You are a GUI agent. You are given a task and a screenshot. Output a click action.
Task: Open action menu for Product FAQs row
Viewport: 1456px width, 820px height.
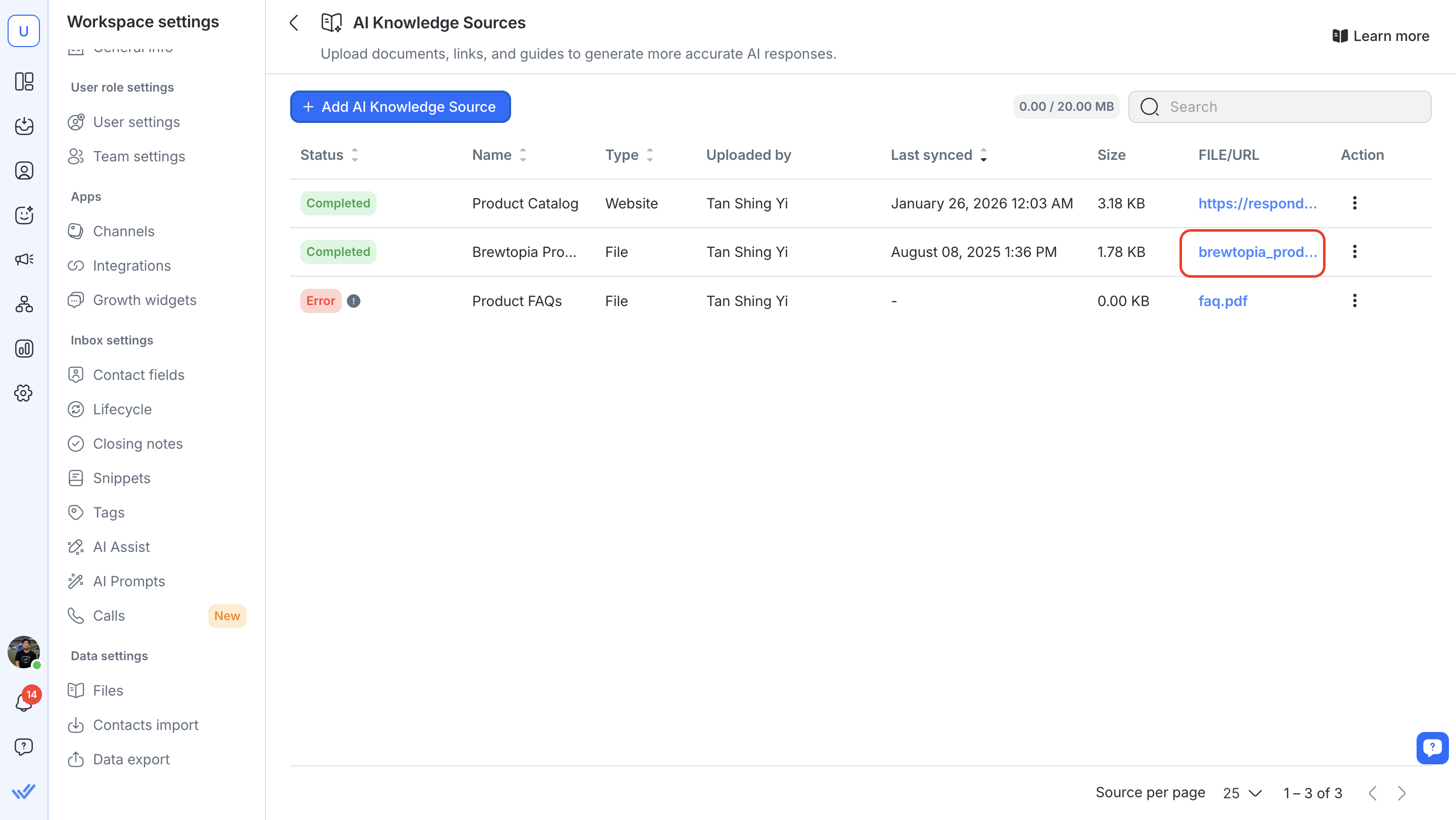1354,301
